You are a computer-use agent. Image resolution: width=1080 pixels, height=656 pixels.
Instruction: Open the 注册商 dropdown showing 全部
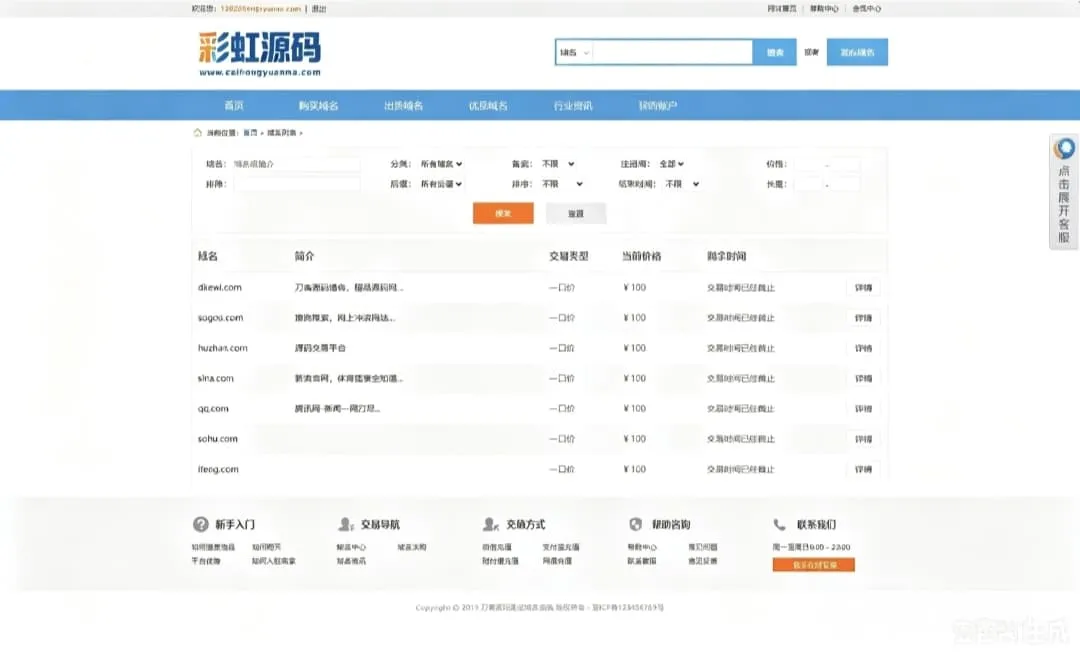672,164
